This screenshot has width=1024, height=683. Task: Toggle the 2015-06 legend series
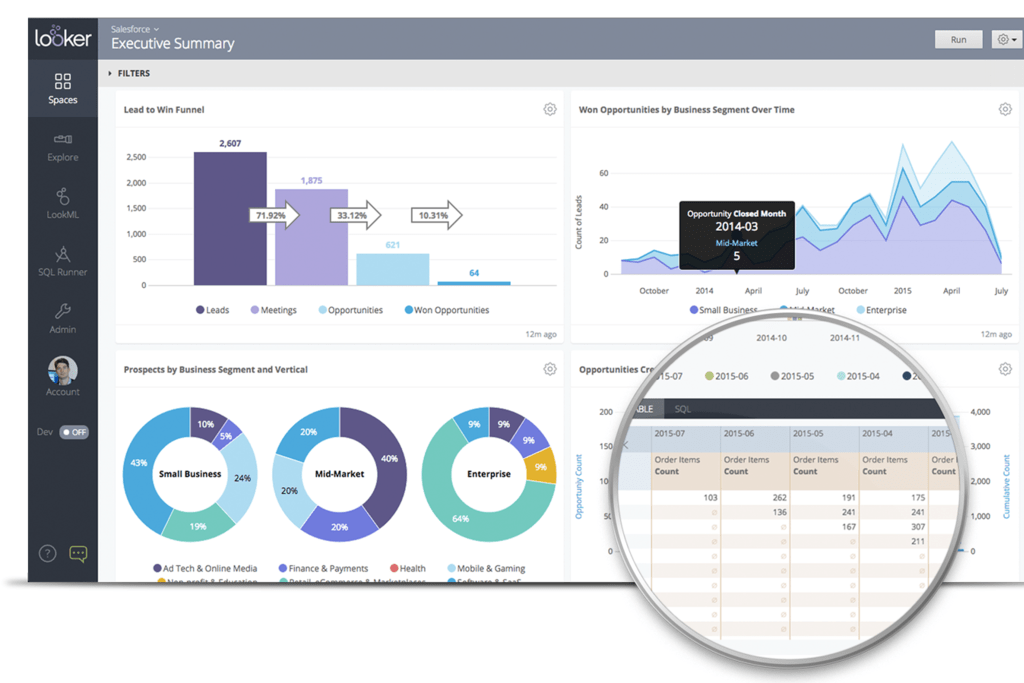click(727, 376)
